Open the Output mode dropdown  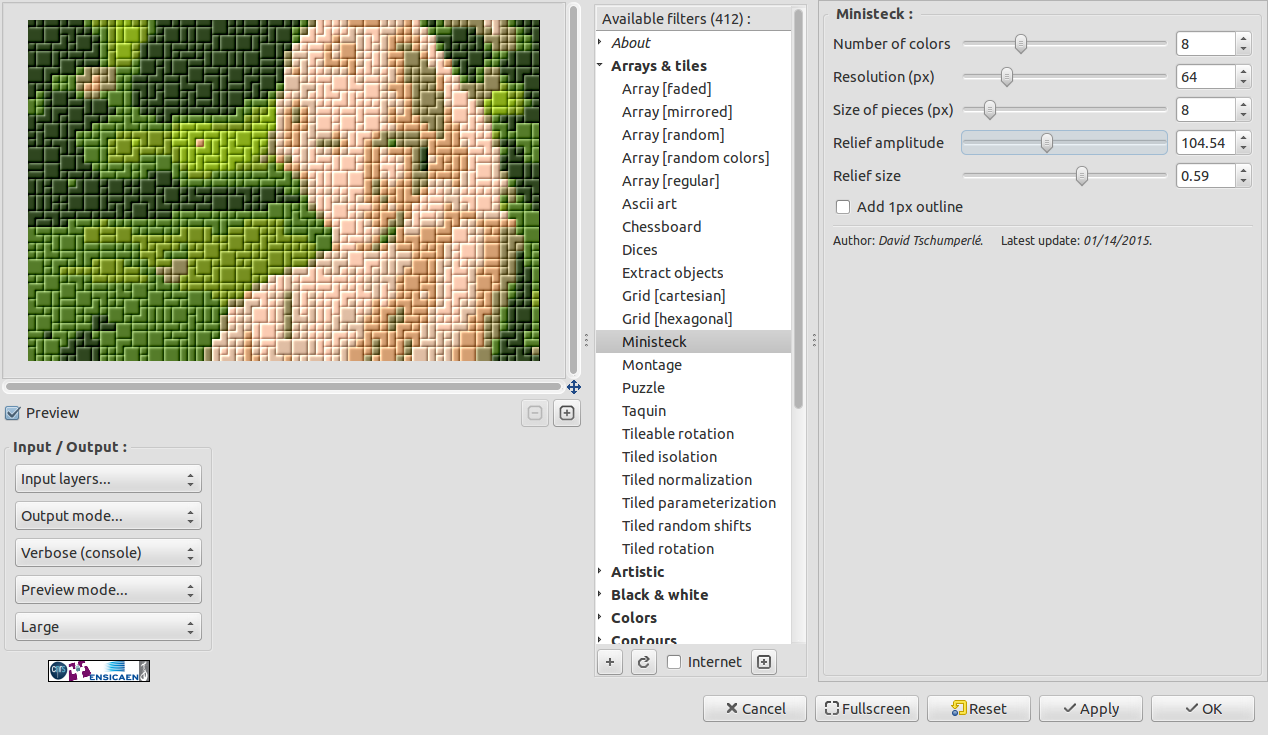[x=108, y=516]
